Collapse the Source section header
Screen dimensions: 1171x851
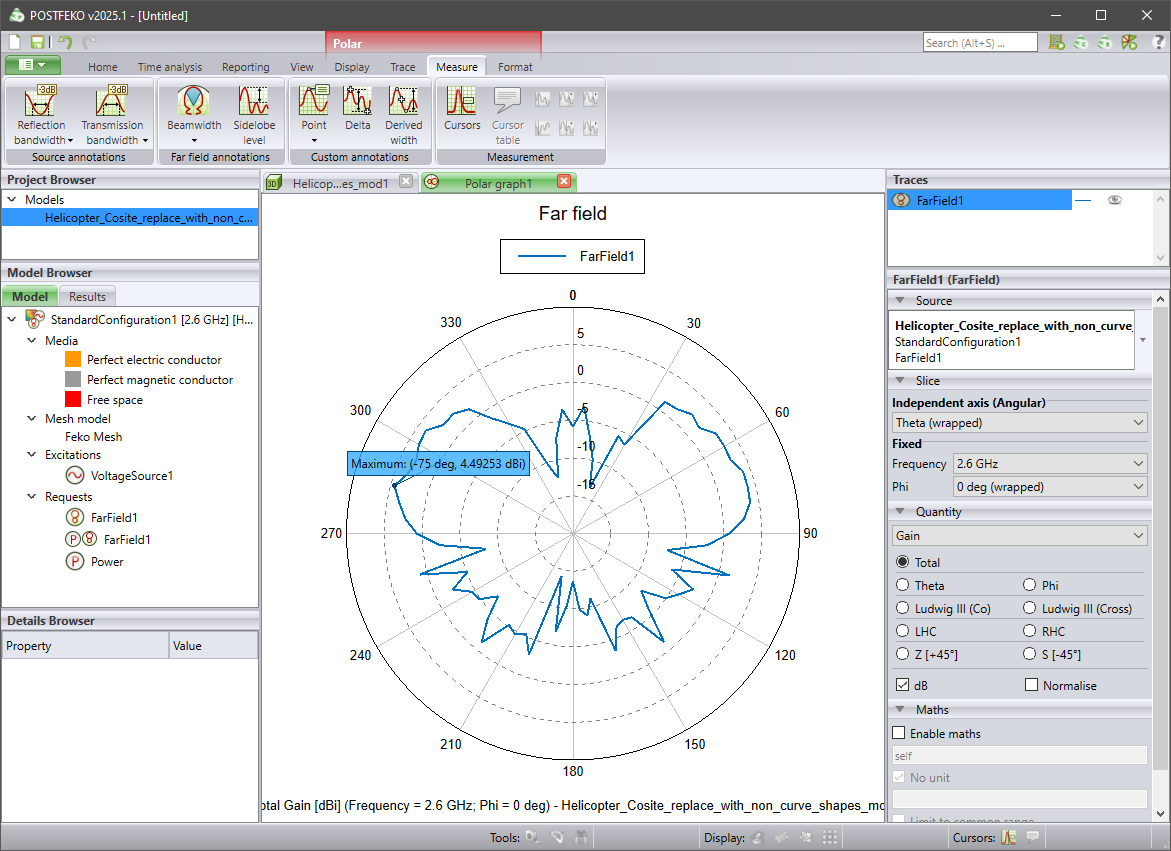pyautogui.click(x=1019, y=300)
